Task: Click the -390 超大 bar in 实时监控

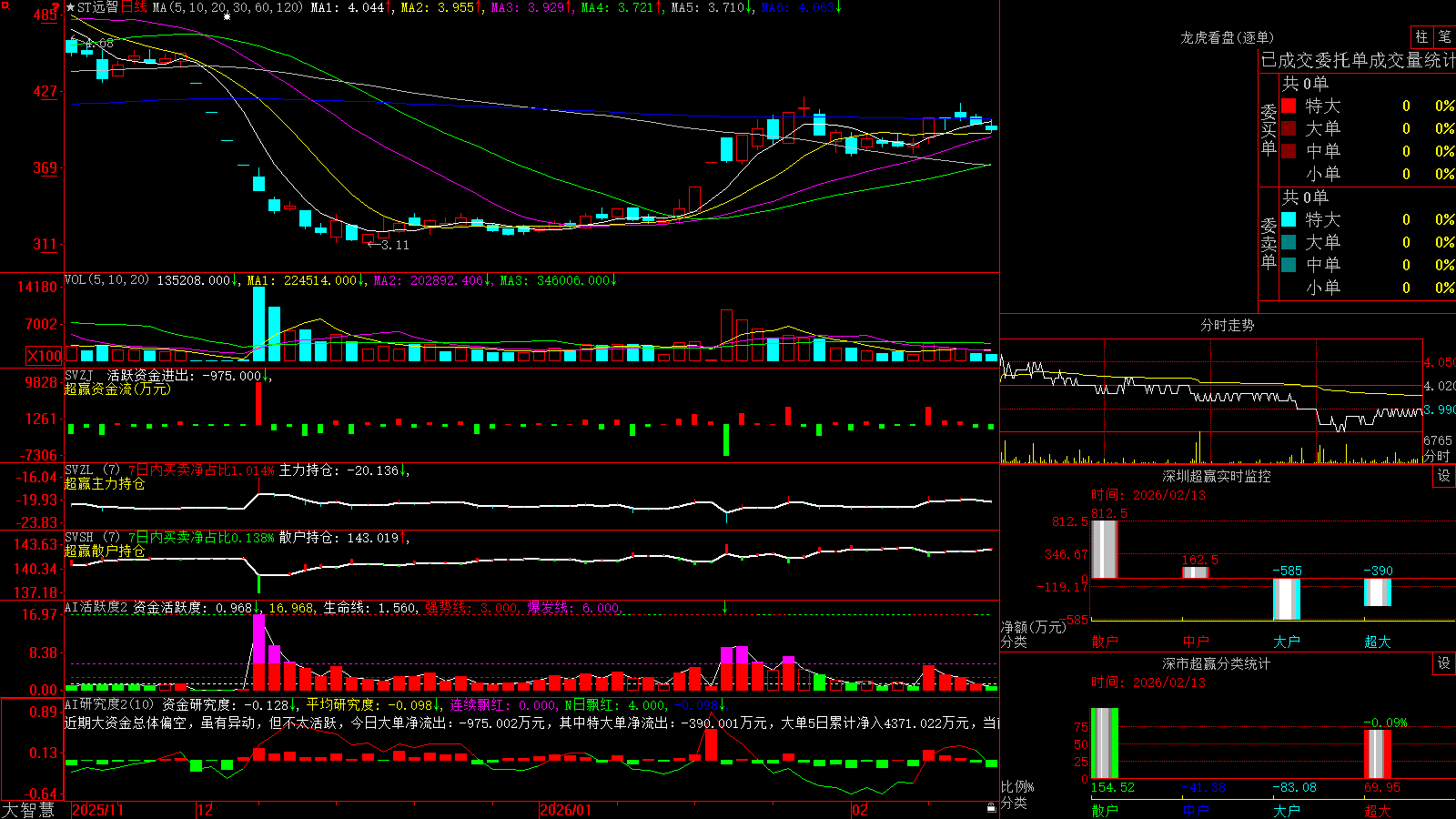Action: click(x=1378, y=592)
